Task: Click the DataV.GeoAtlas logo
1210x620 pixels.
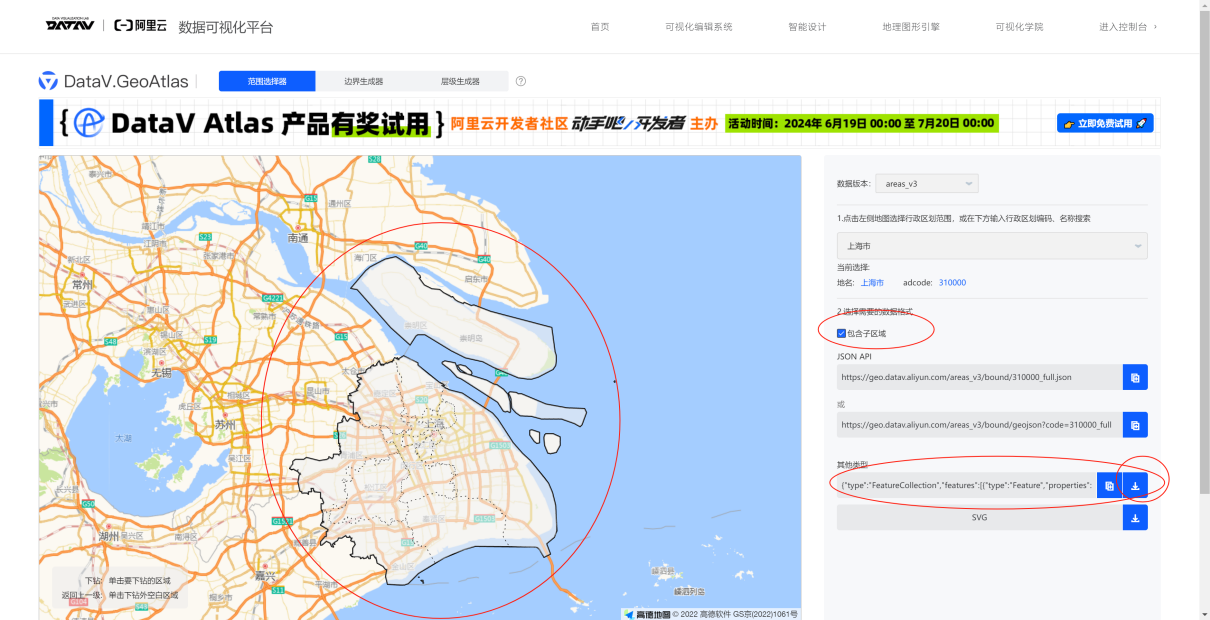Action: 113,81
